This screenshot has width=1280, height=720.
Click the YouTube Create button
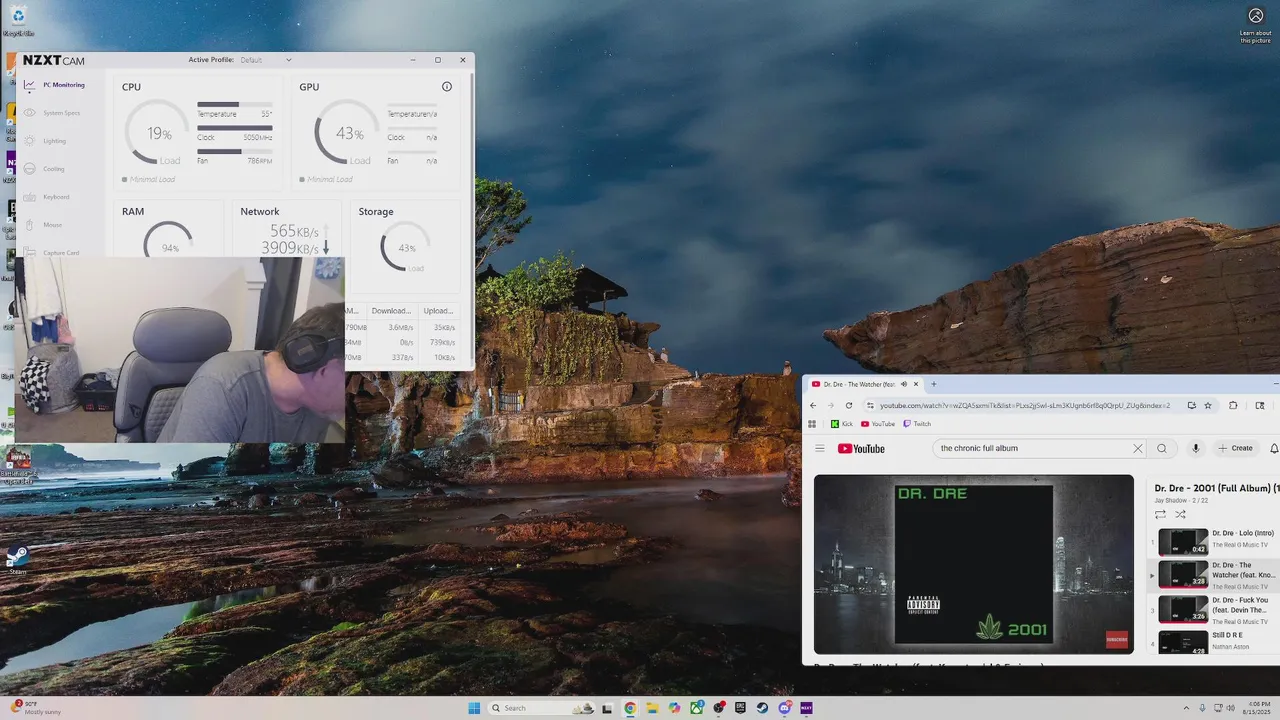pos(1236,448)
